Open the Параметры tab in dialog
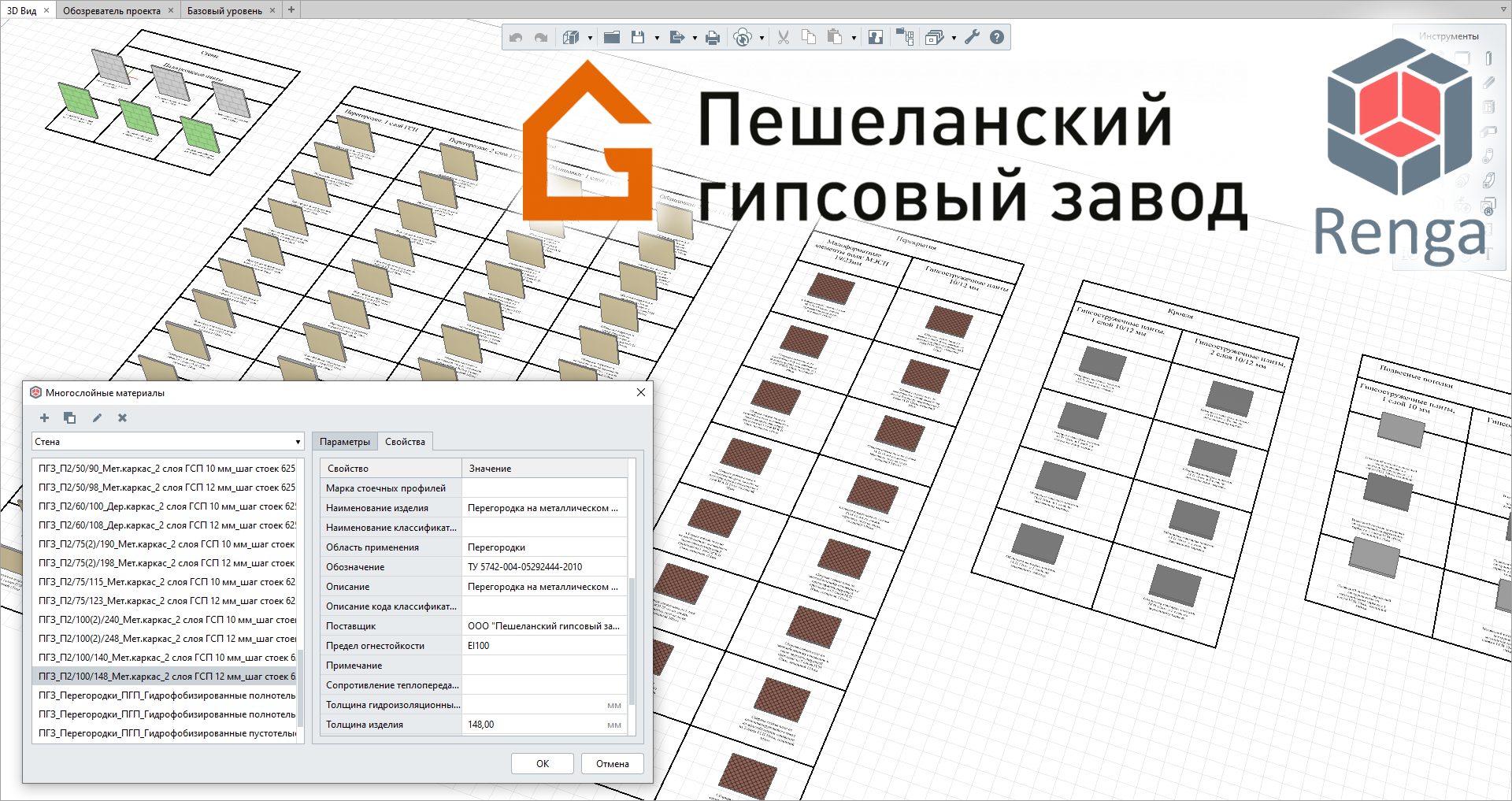The width and height of the screenshot is (1512, 801). [345, 442]
